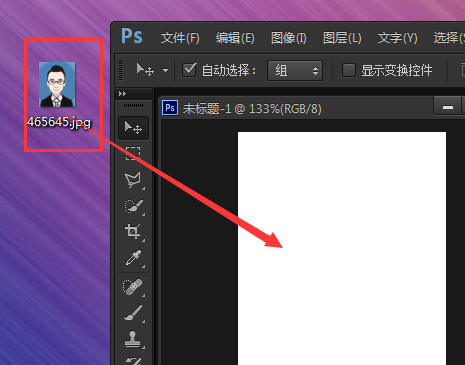
Task: Open the 选择 menu
Action: [x=449, y=38]
